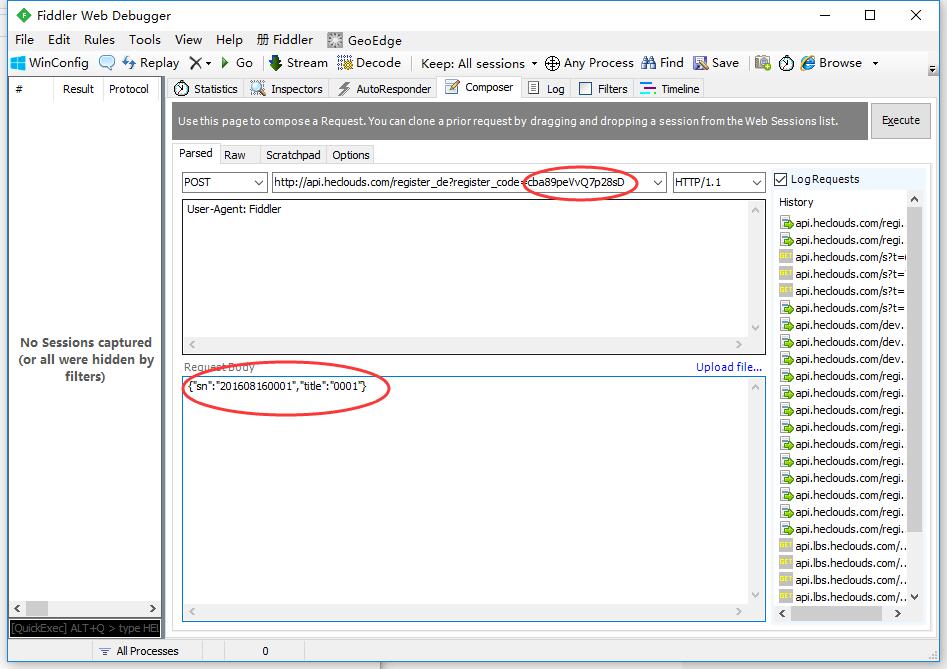Switch to the Log tab
The width and height of the screenshot is (947, 669).
(x=547, y=89)
